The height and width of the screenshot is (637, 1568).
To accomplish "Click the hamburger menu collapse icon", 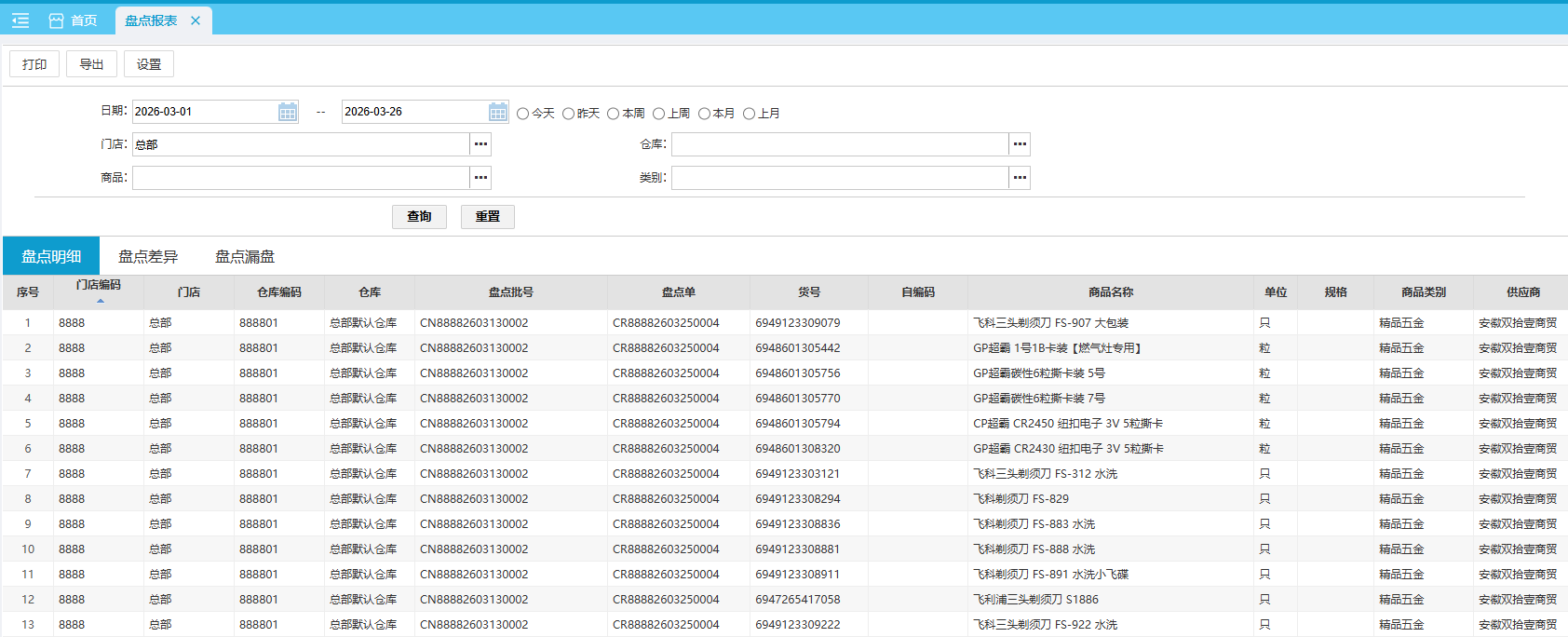I will pyautogui.click(x=20, y=20).
